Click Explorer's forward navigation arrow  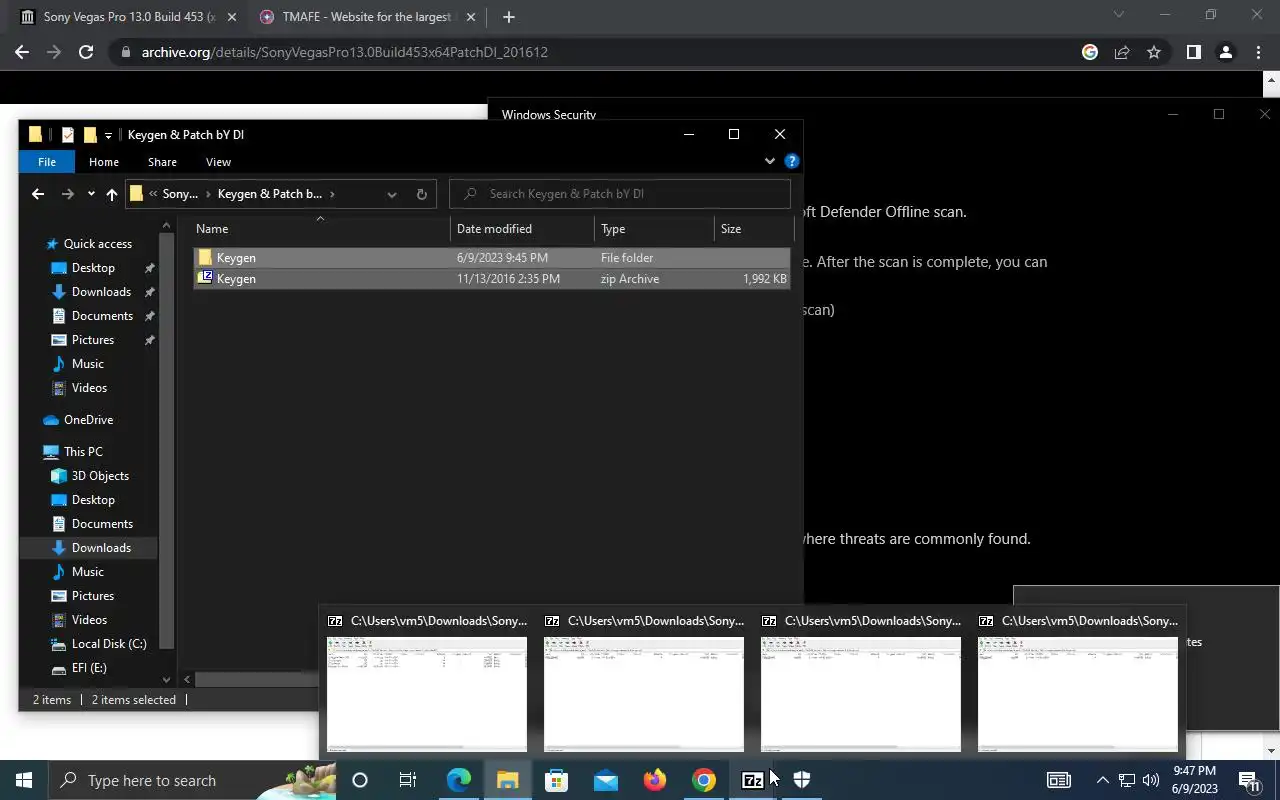(x=67, y=194)
